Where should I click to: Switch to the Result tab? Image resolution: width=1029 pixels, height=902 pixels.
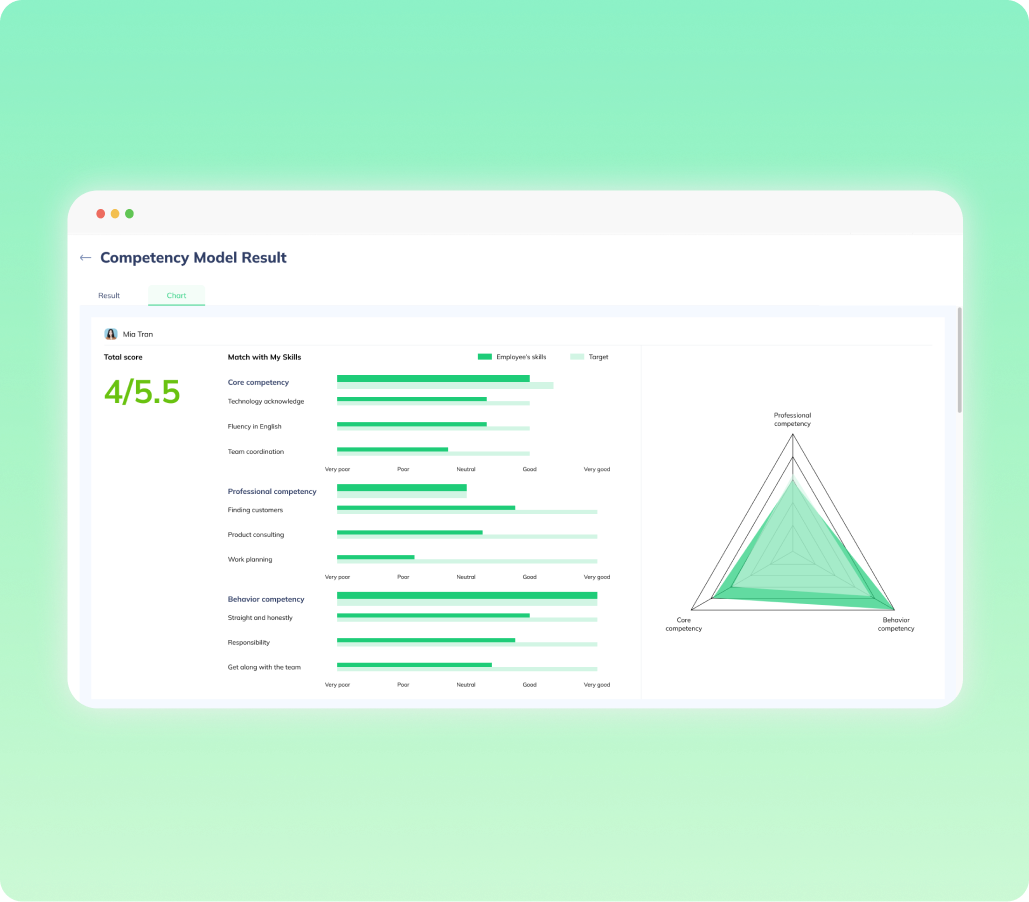tap(109, 296)
